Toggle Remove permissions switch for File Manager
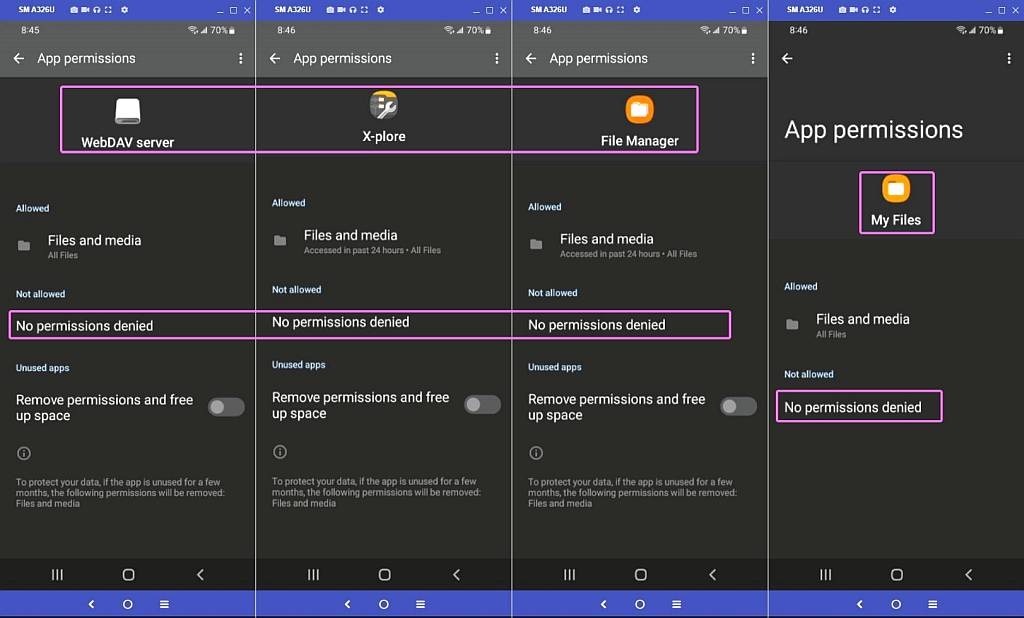Screen dimensions: 1024x618 [738, 406]
